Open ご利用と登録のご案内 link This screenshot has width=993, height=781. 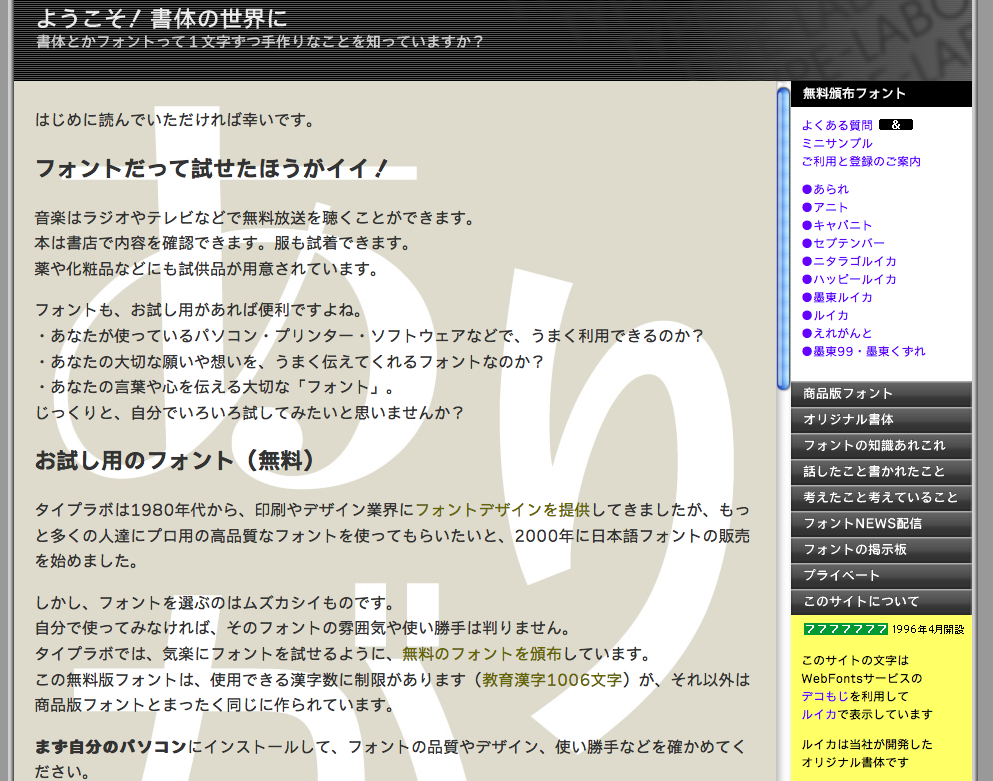(861, 162)
